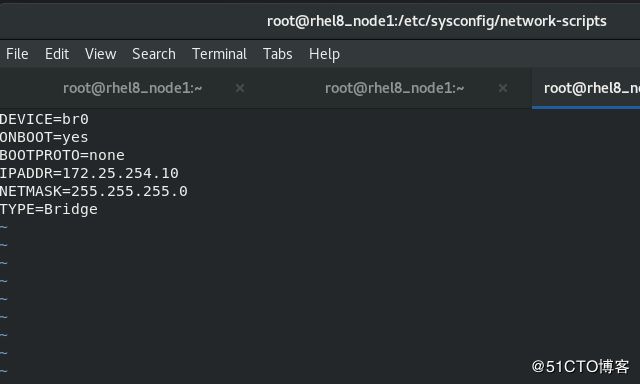The image size is (640, 384).
Task: Click the IPADDR=172.25.254.10 line
Action: click(x=89, y=173)
